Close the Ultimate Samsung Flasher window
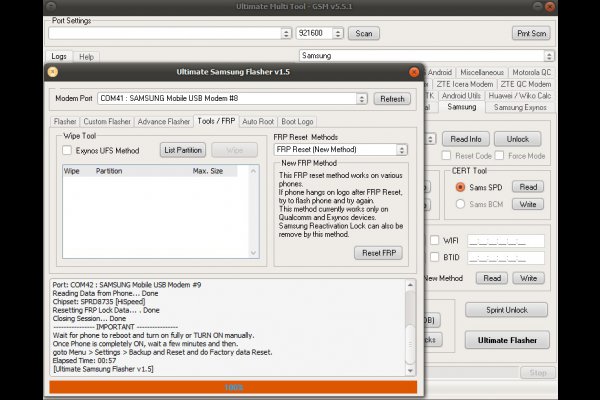The image size is (600, 400). click(414, 72)
